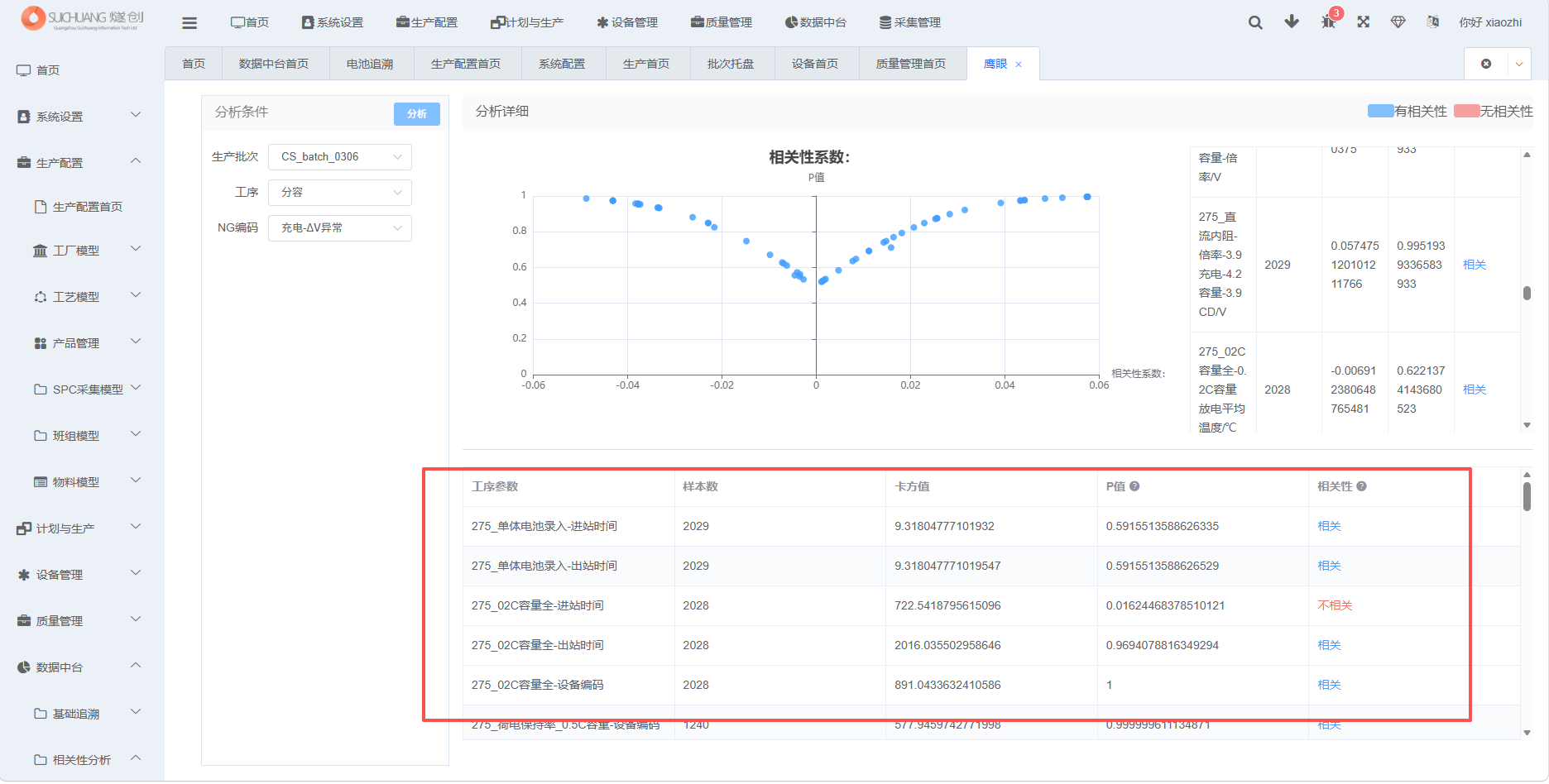Open the language translate icon
Viewport: 1549px width, 784px height.
(x=1432, y=22)
